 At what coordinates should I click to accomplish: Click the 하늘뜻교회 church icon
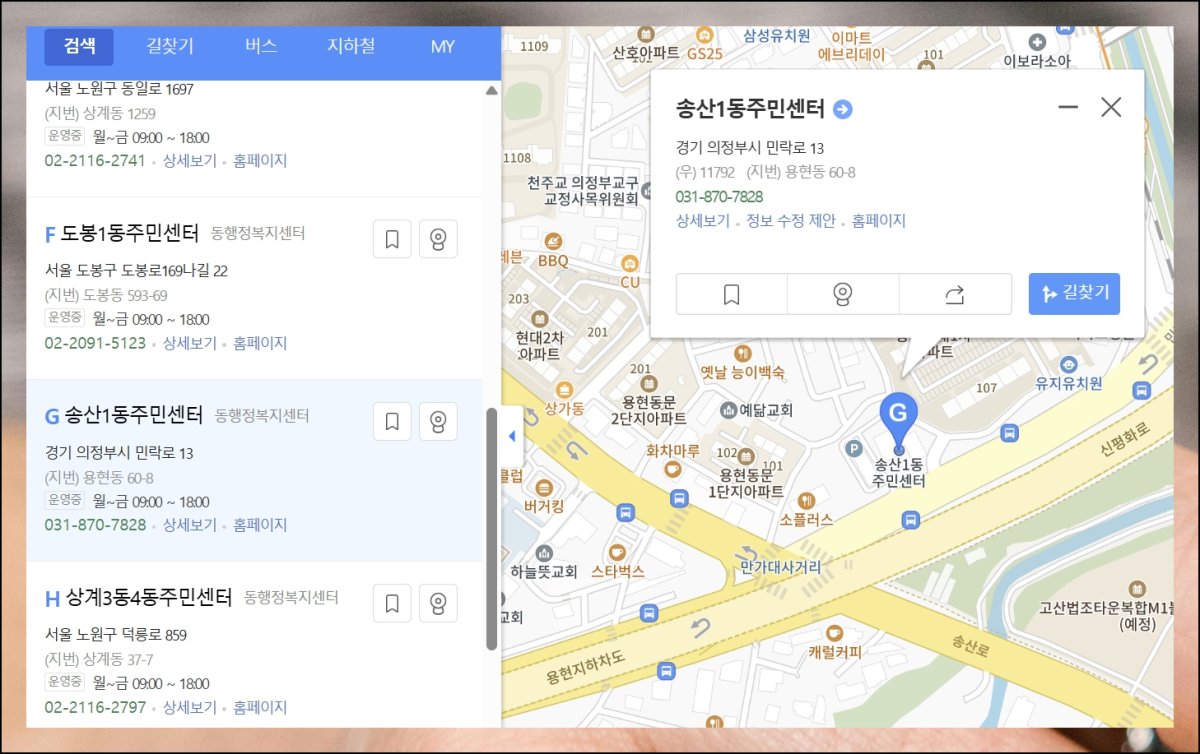point(544,553)
